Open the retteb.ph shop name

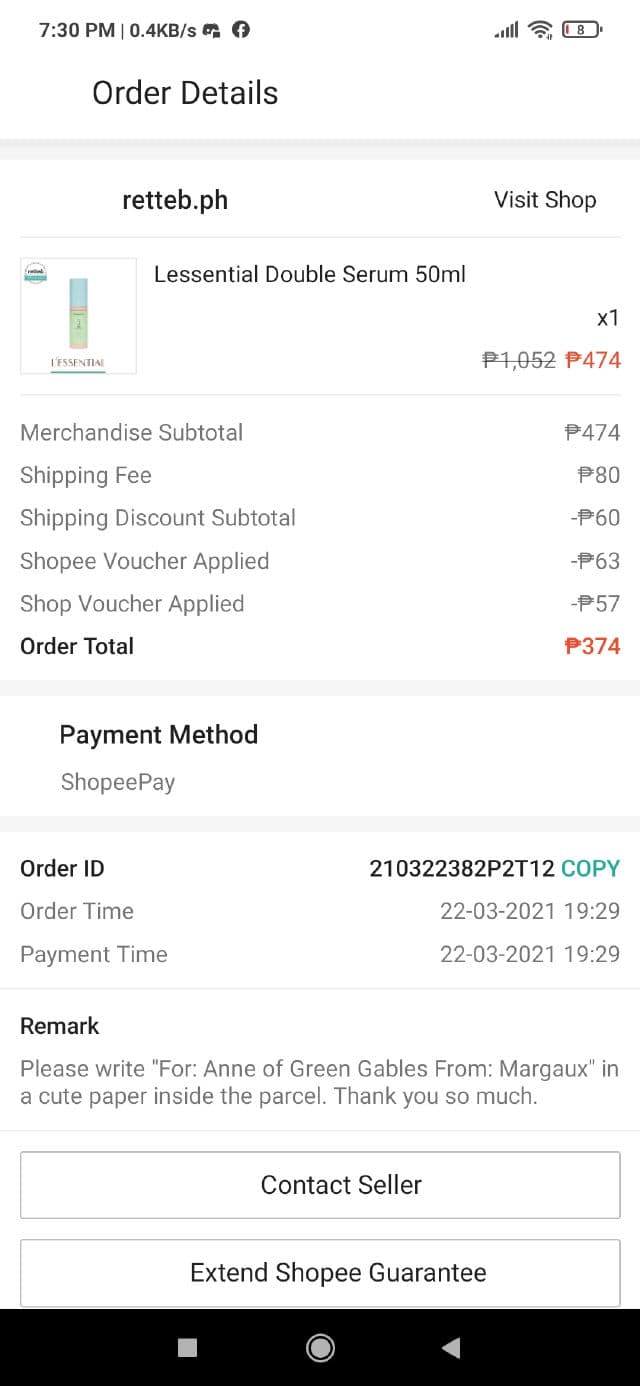(175, 200)
